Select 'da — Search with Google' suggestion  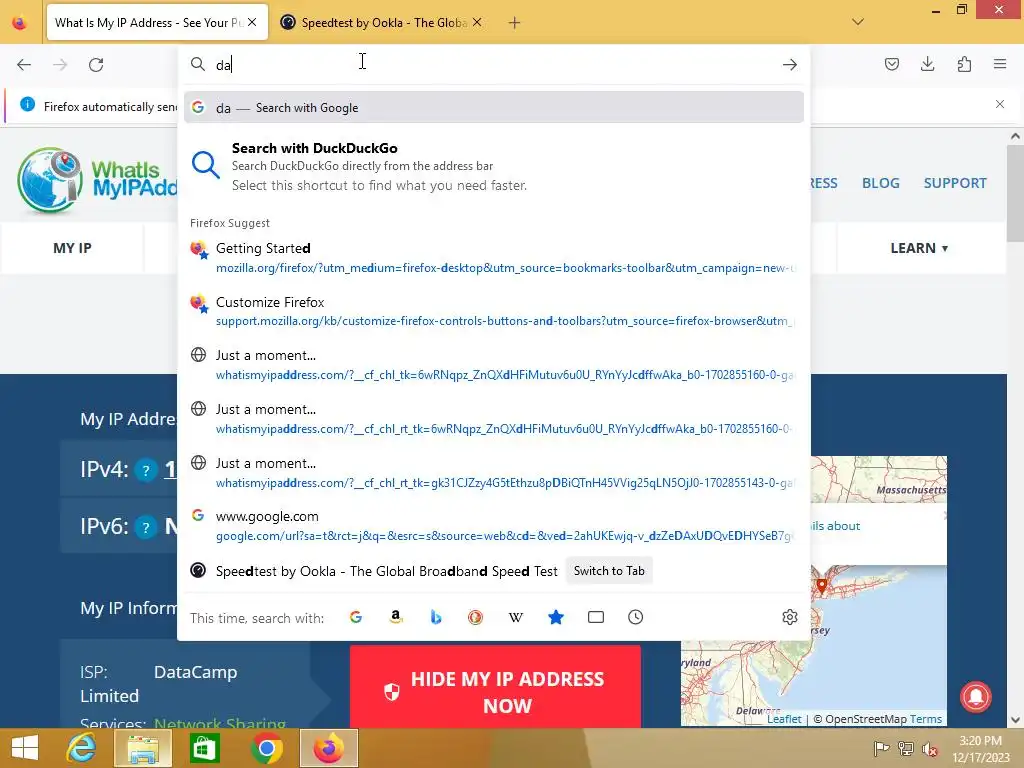click(494, 107)
